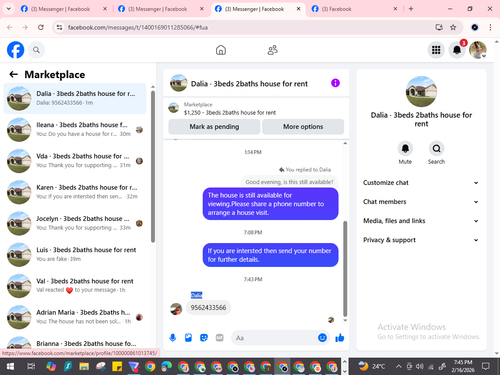Viewport: 500px width, 375px height.
Task: Switch to the fourth Facebook browser tab
Action: point(354,9)
